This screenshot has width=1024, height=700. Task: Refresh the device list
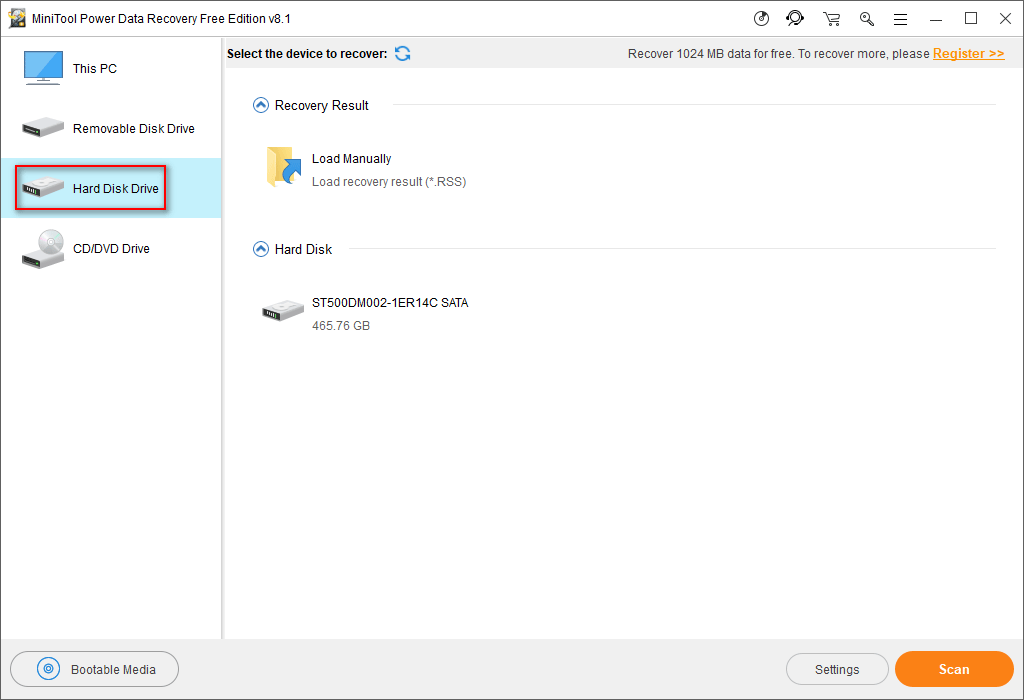click(402, 54)
